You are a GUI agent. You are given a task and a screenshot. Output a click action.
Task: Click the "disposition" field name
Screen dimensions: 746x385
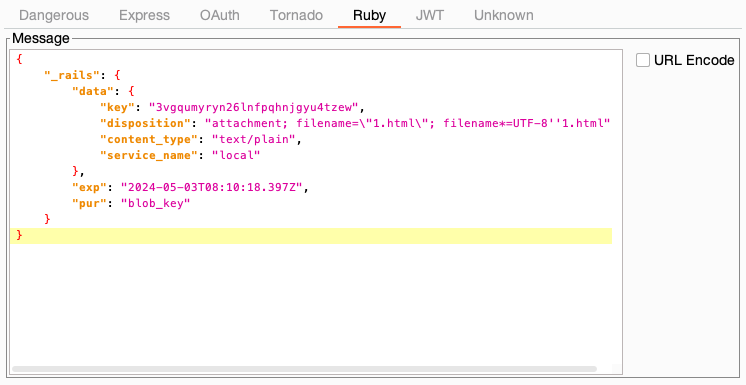tap(145, 123)
